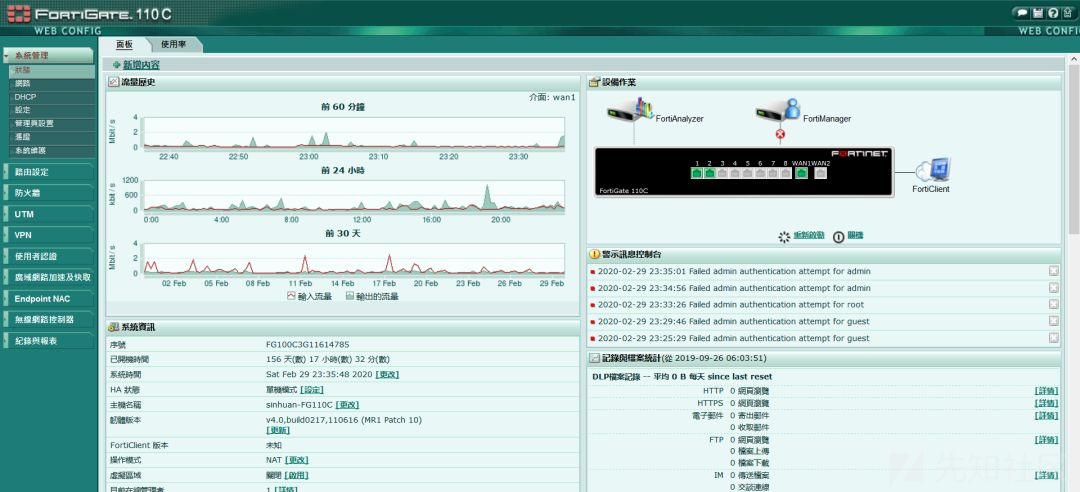The image size is (1080, 492).
Task: Click the 新增內容 link
Action: [141, 65]
